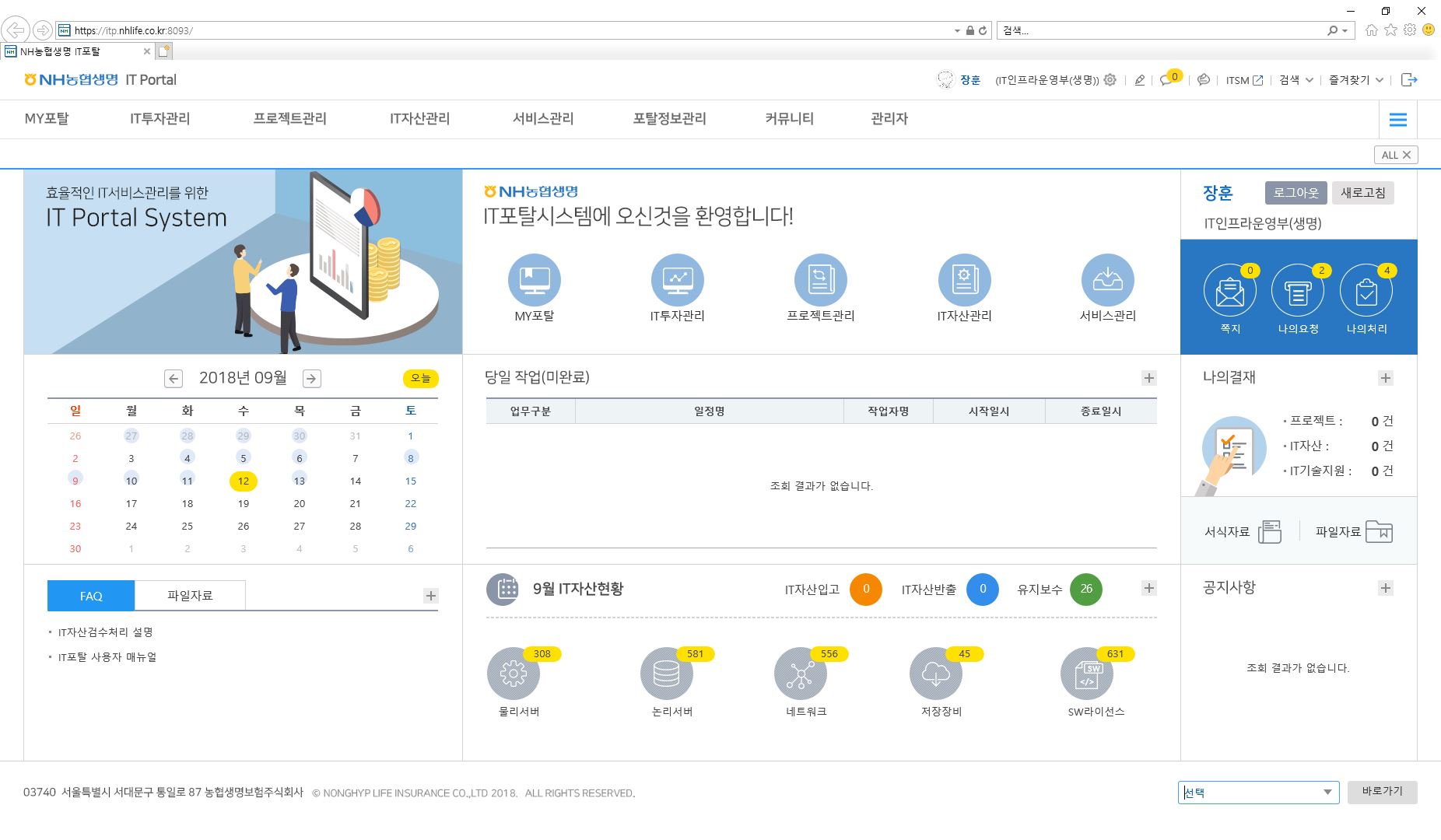Screen dimensions: 1441x840
Task: Open the IT자산관리 shortcut icon
Action: pos(964,280)
